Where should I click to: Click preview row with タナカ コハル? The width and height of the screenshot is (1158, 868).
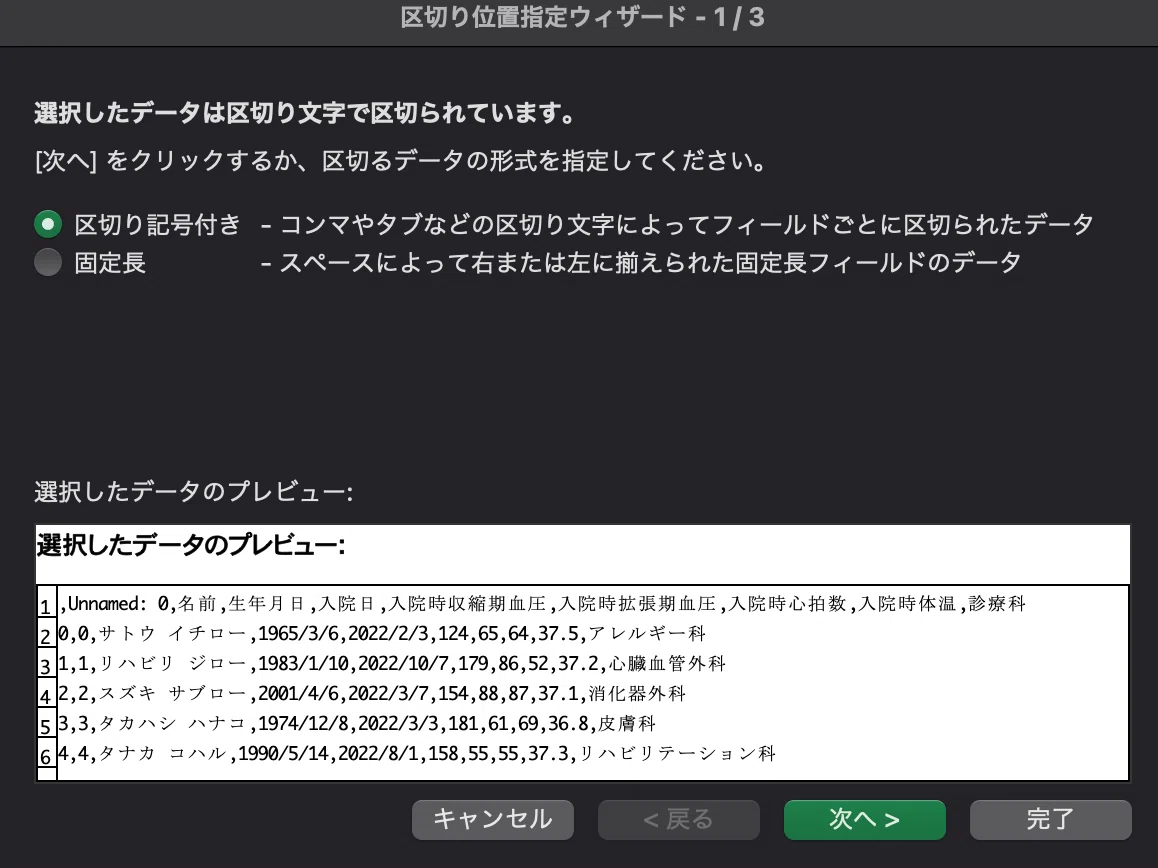pos(417,753)
